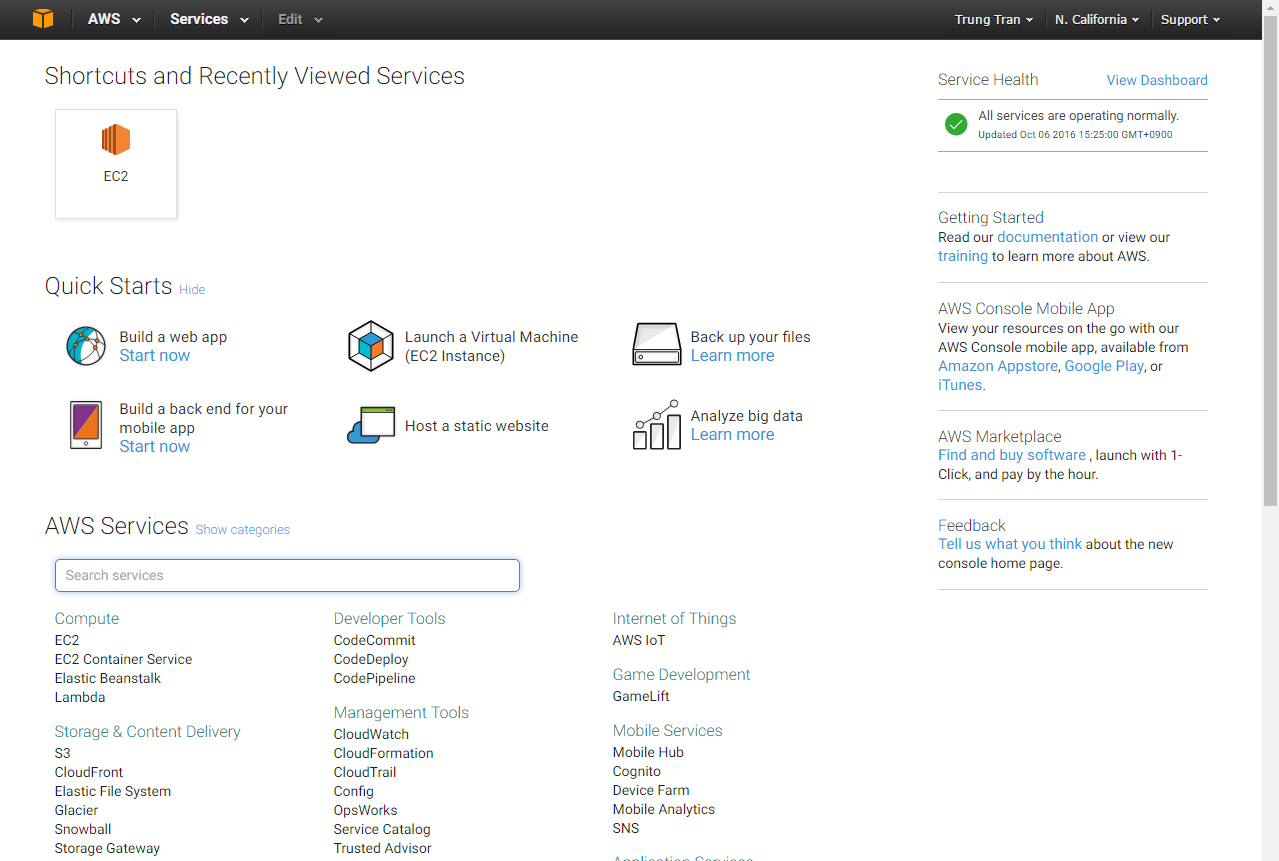The height and width of the screenshot is (861, 1279).
Task: Open Snowball service
Action: click(x=83, y=829)
